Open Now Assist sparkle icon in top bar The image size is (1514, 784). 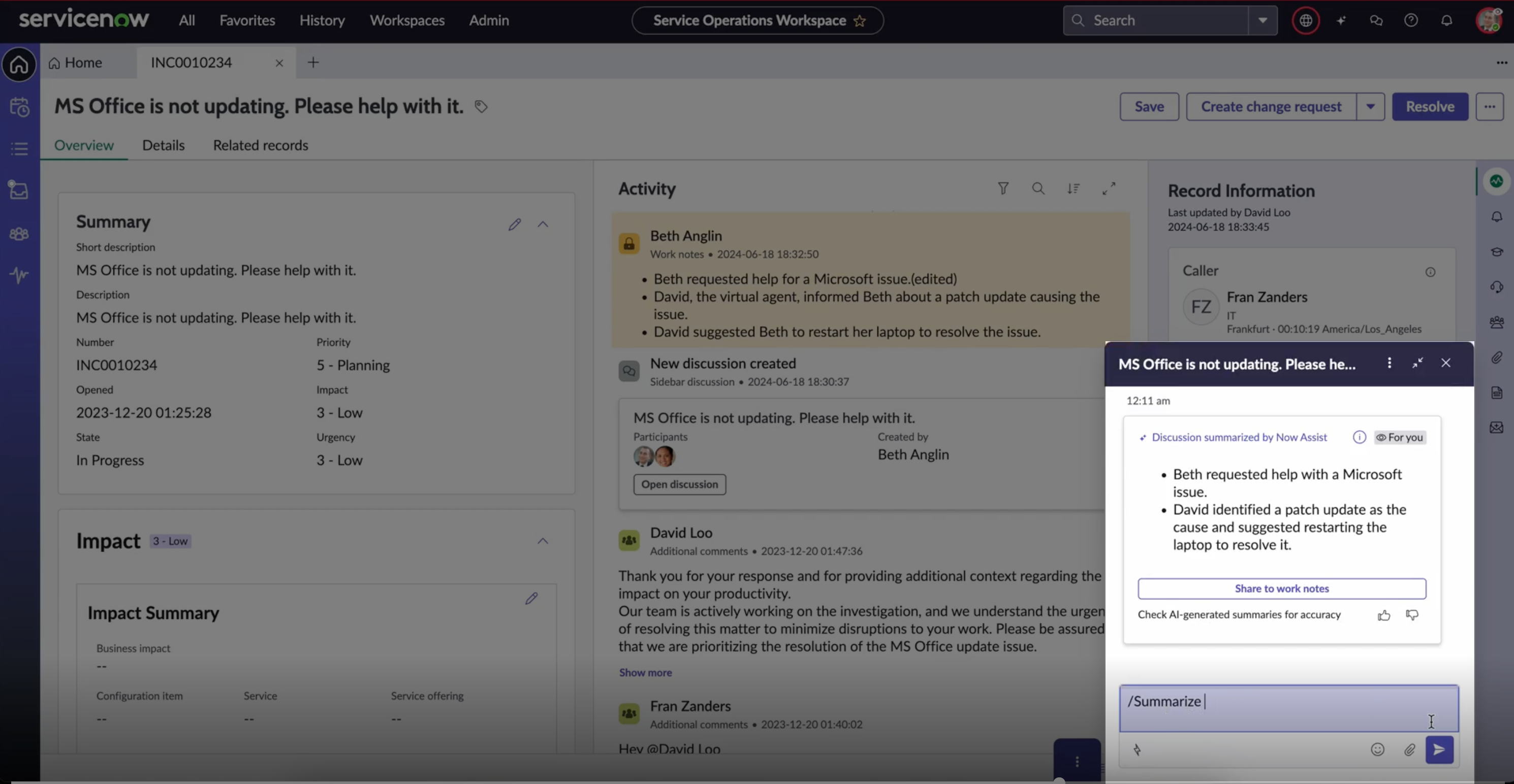[x=1341, y=20]
